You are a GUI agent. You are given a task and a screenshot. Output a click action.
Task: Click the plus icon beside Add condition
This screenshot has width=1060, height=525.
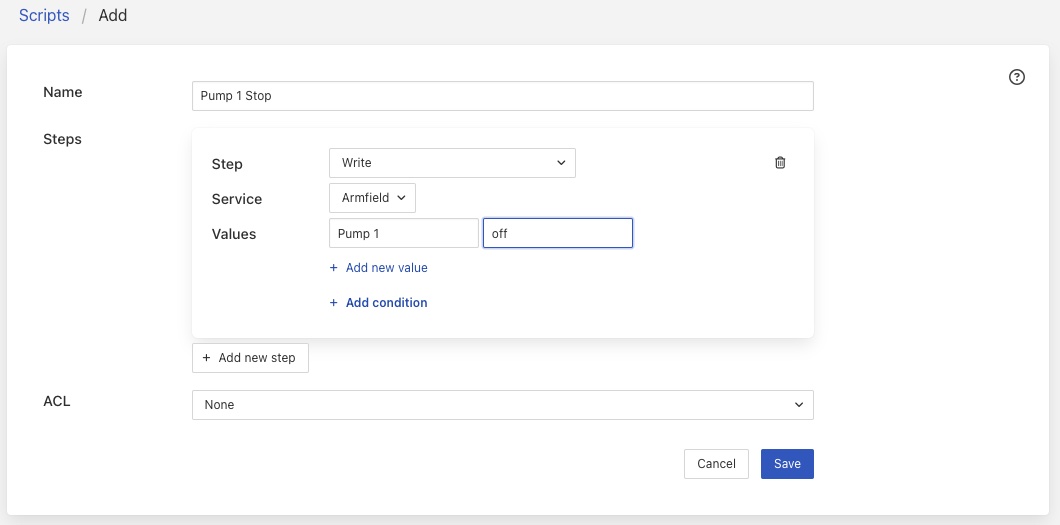pos(334,303)
